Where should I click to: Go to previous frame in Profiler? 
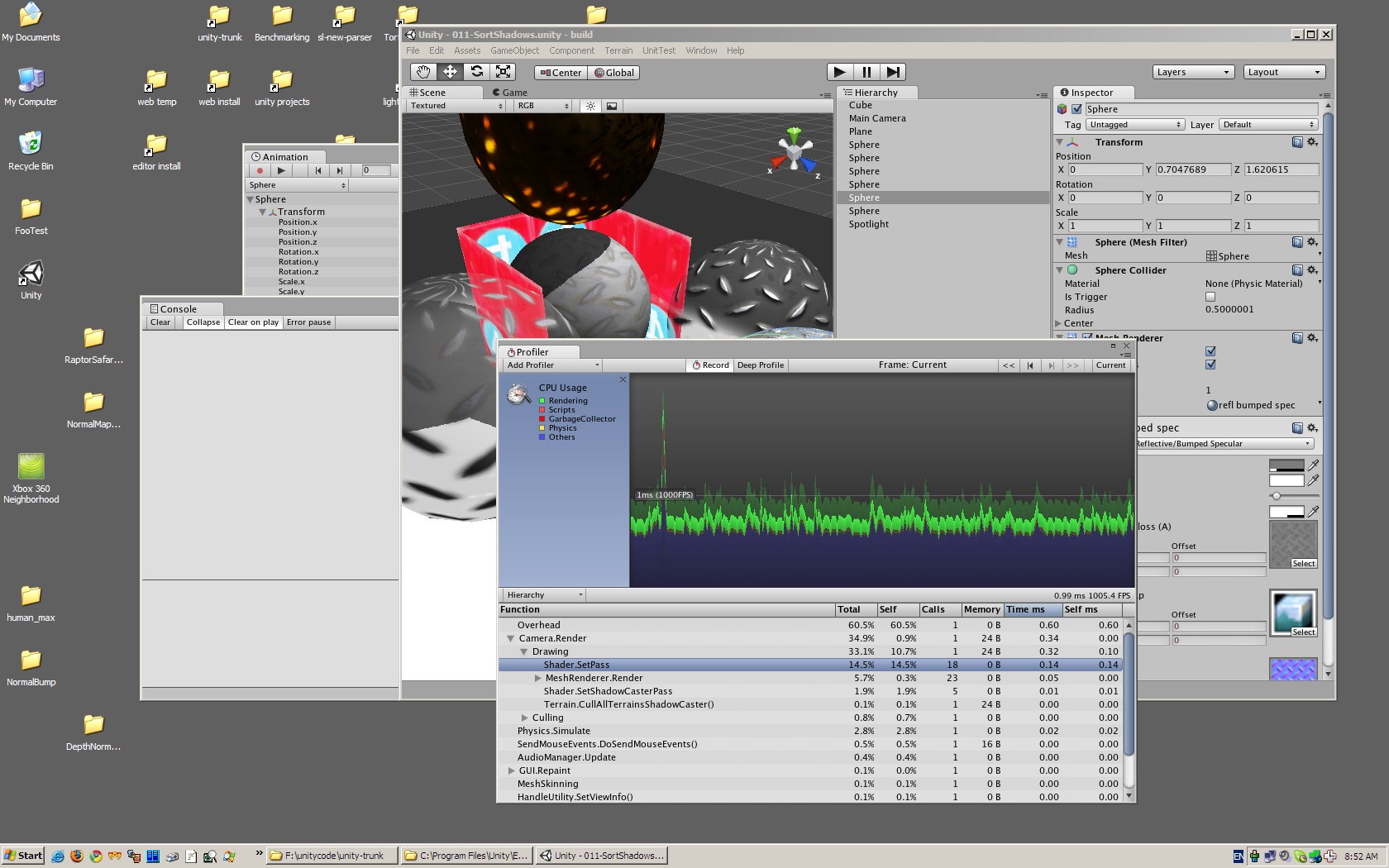1030,365
